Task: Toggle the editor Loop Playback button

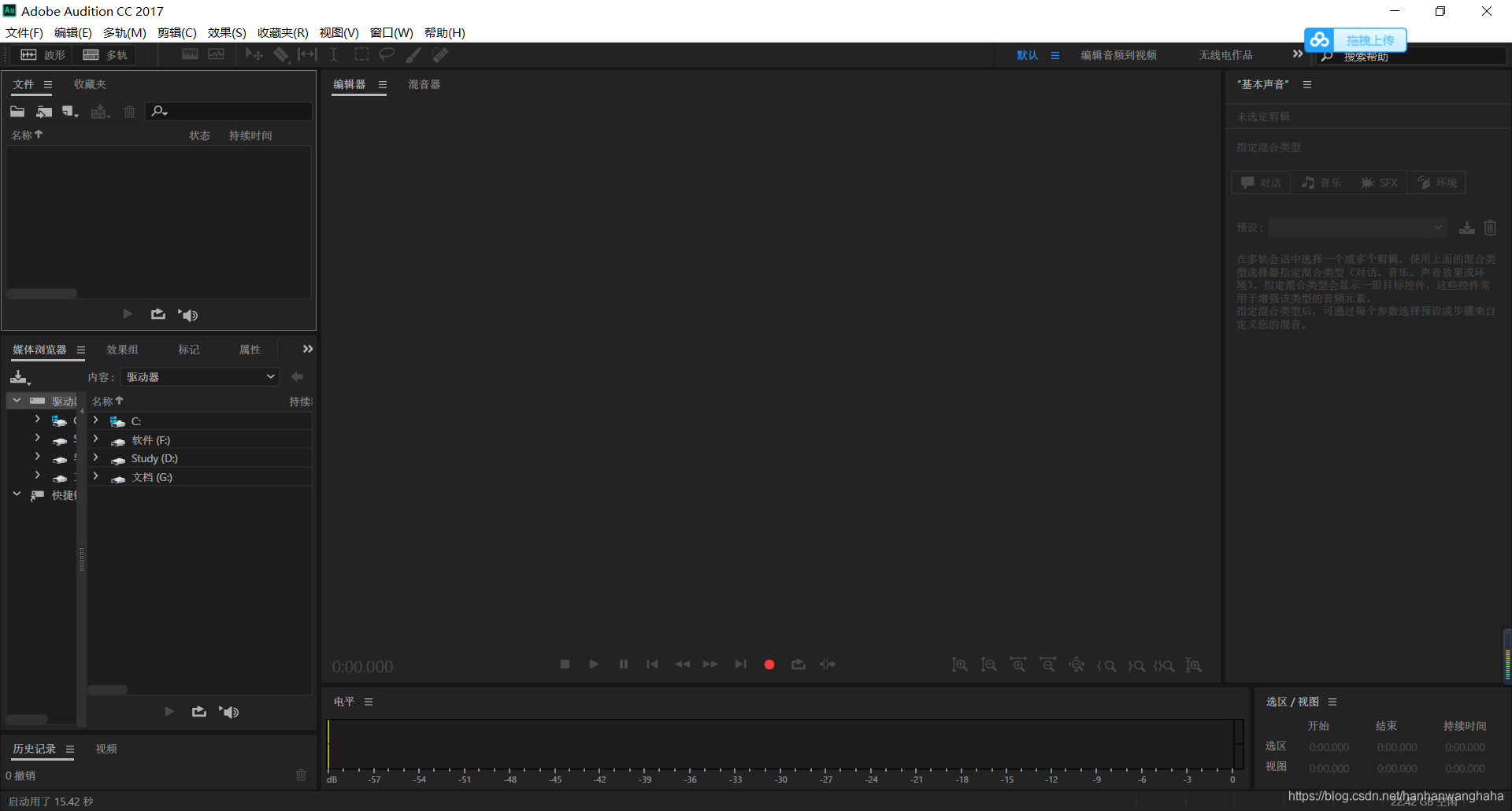Action: pos(799,665)
